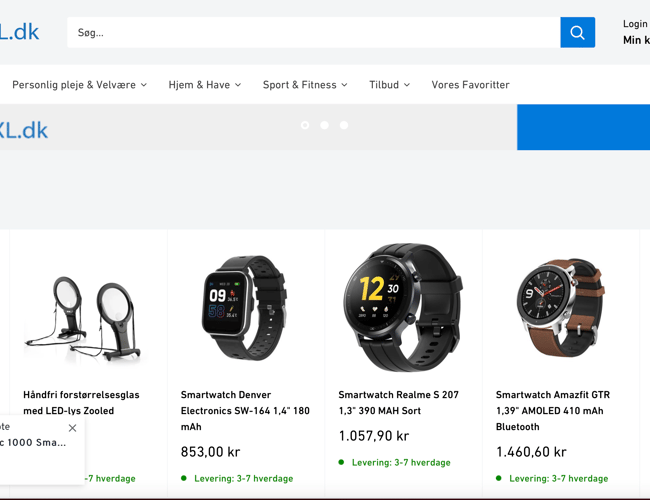Focus the Søg... search field

coord(314,32)
